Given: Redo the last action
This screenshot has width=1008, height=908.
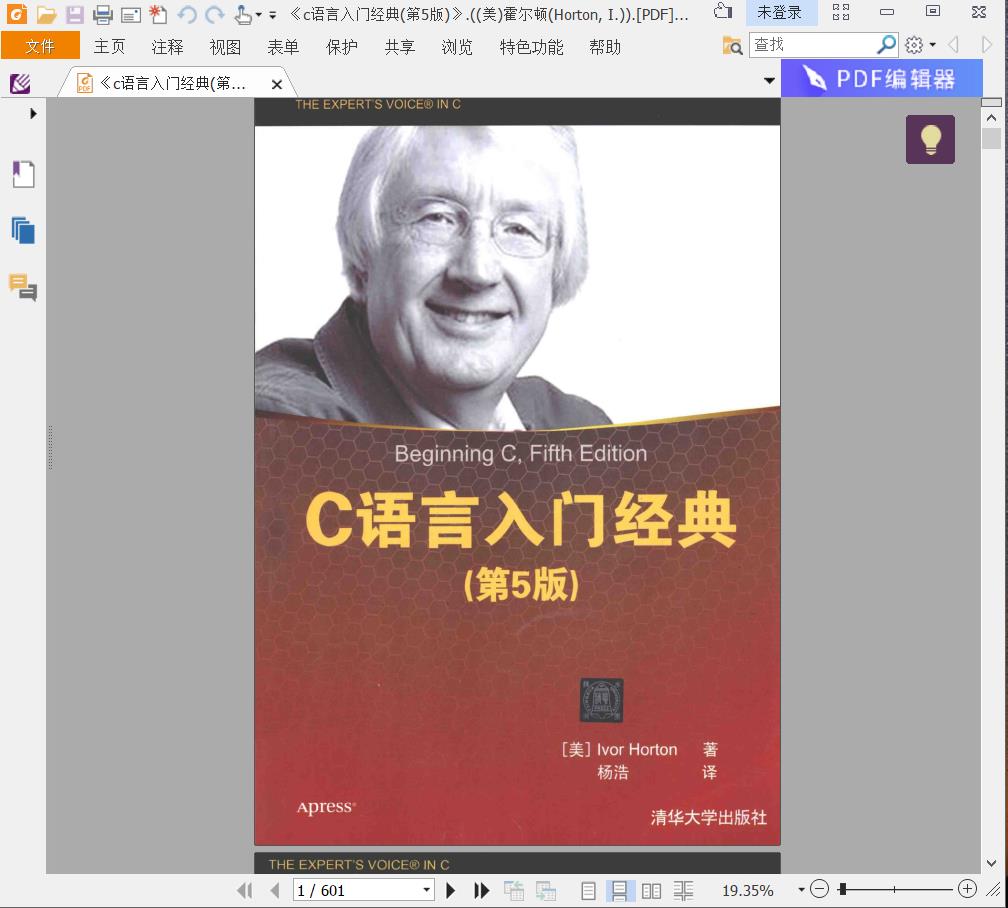Looking at the screenshot, I should (215, 14).
